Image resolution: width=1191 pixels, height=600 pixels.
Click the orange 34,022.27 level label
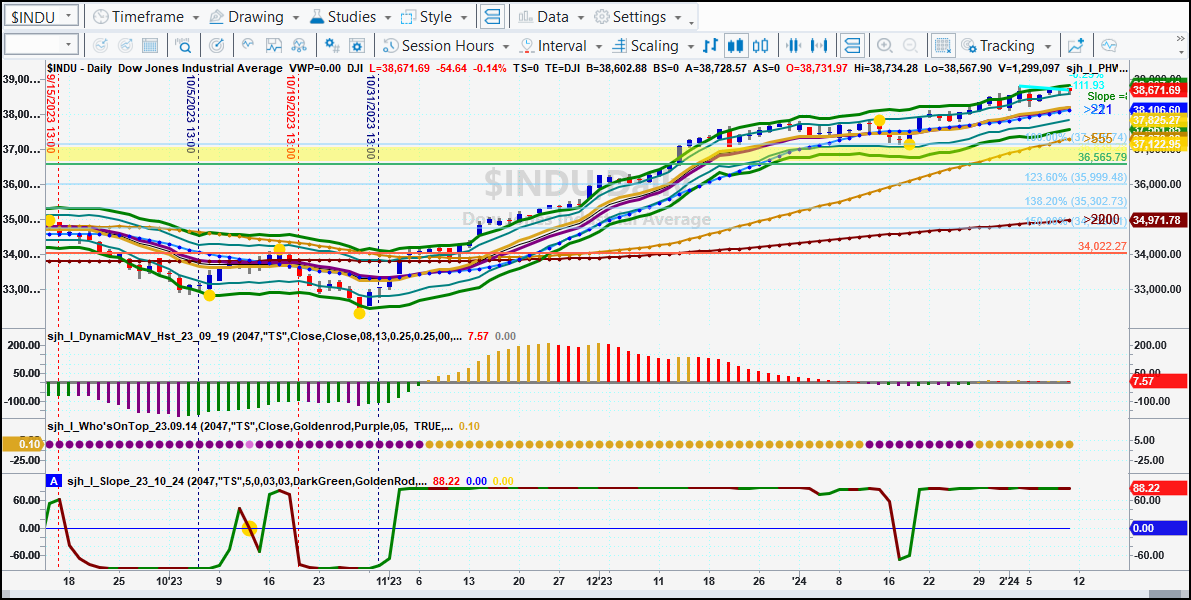[x=1102, y=247]
